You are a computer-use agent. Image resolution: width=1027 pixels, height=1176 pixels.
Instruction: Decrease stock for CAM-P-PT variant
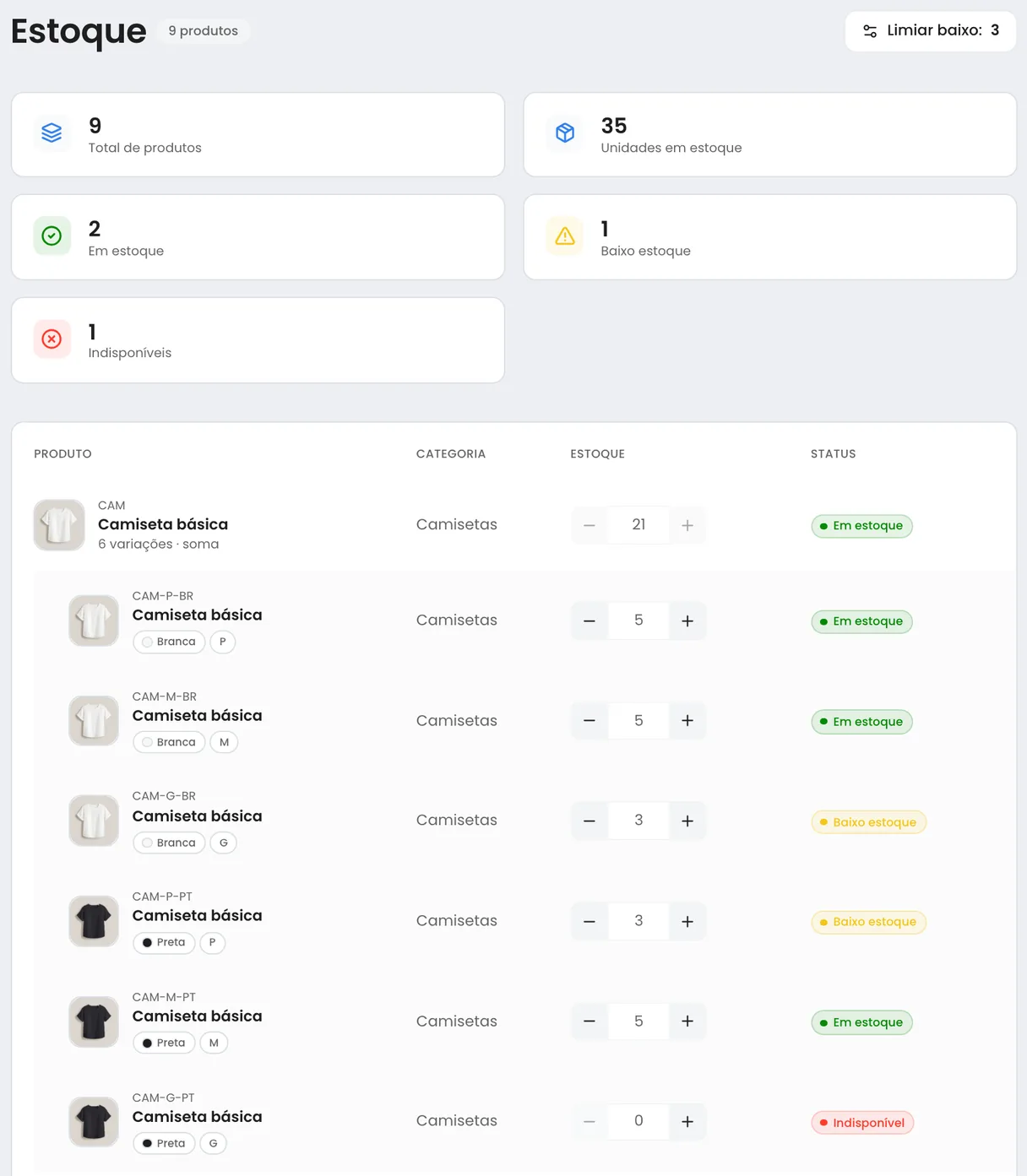pos(590,922)
